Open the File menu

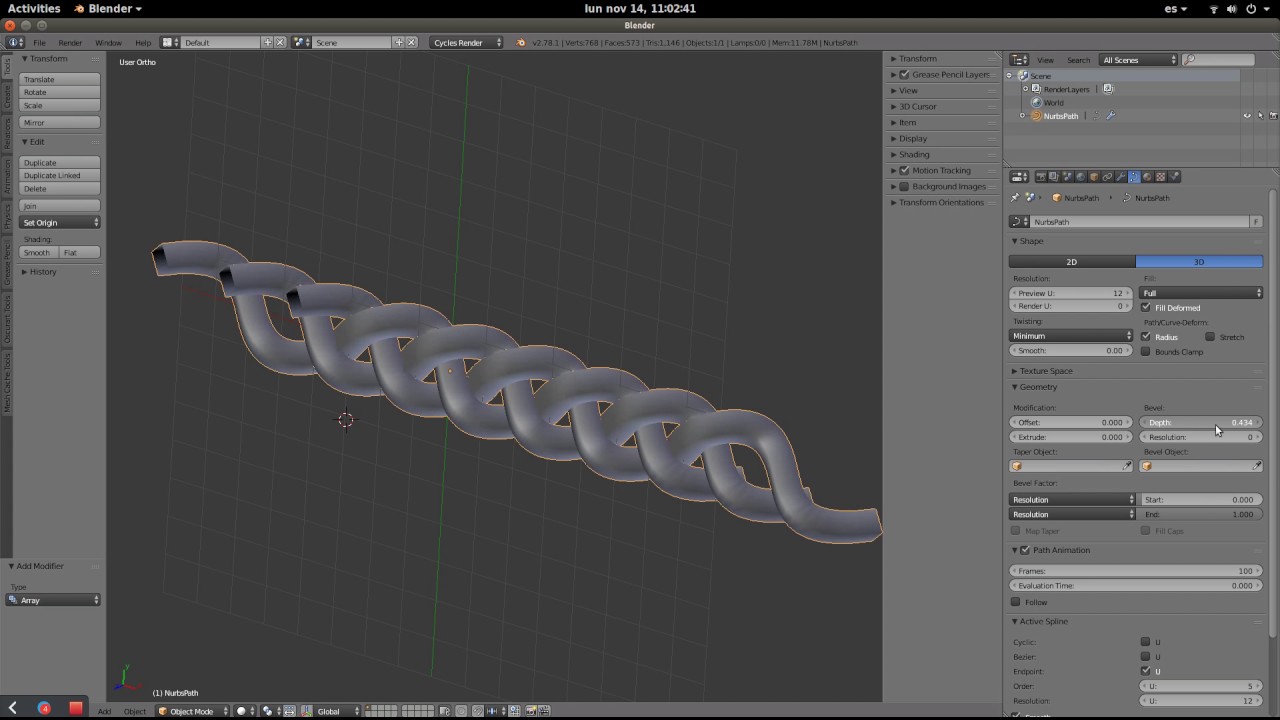39,43
